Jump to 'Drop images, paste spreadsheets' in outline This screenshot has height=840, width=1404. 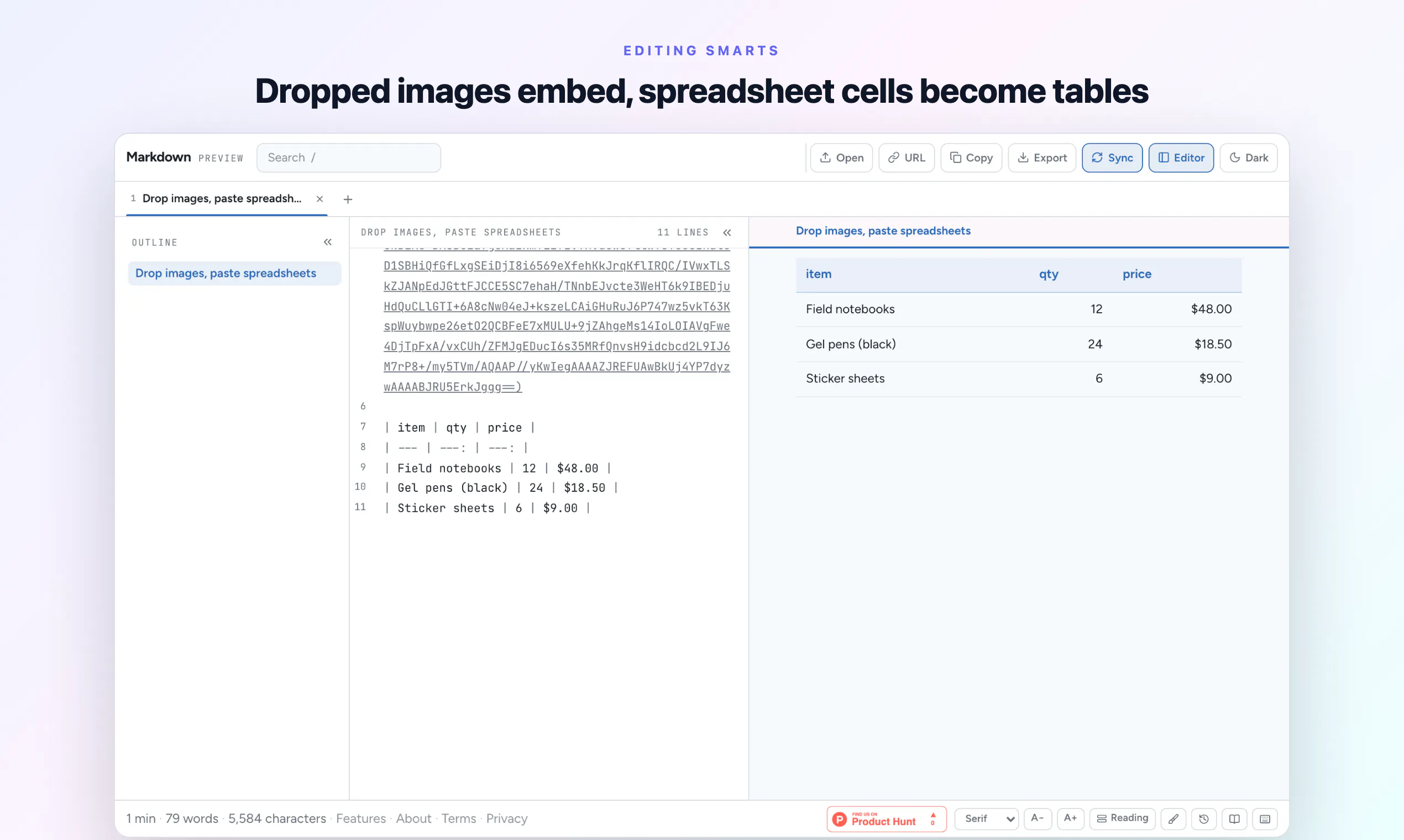point(234,274)
